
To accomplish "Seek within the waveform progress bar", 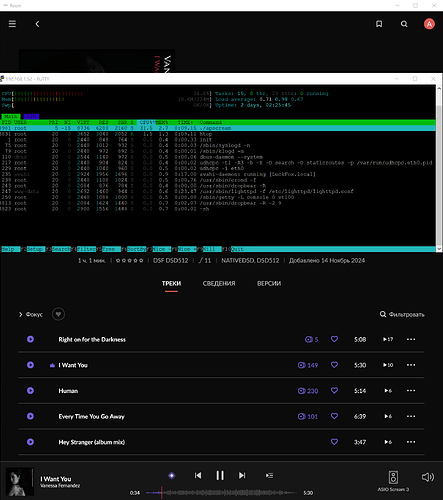I will point(220,493).
